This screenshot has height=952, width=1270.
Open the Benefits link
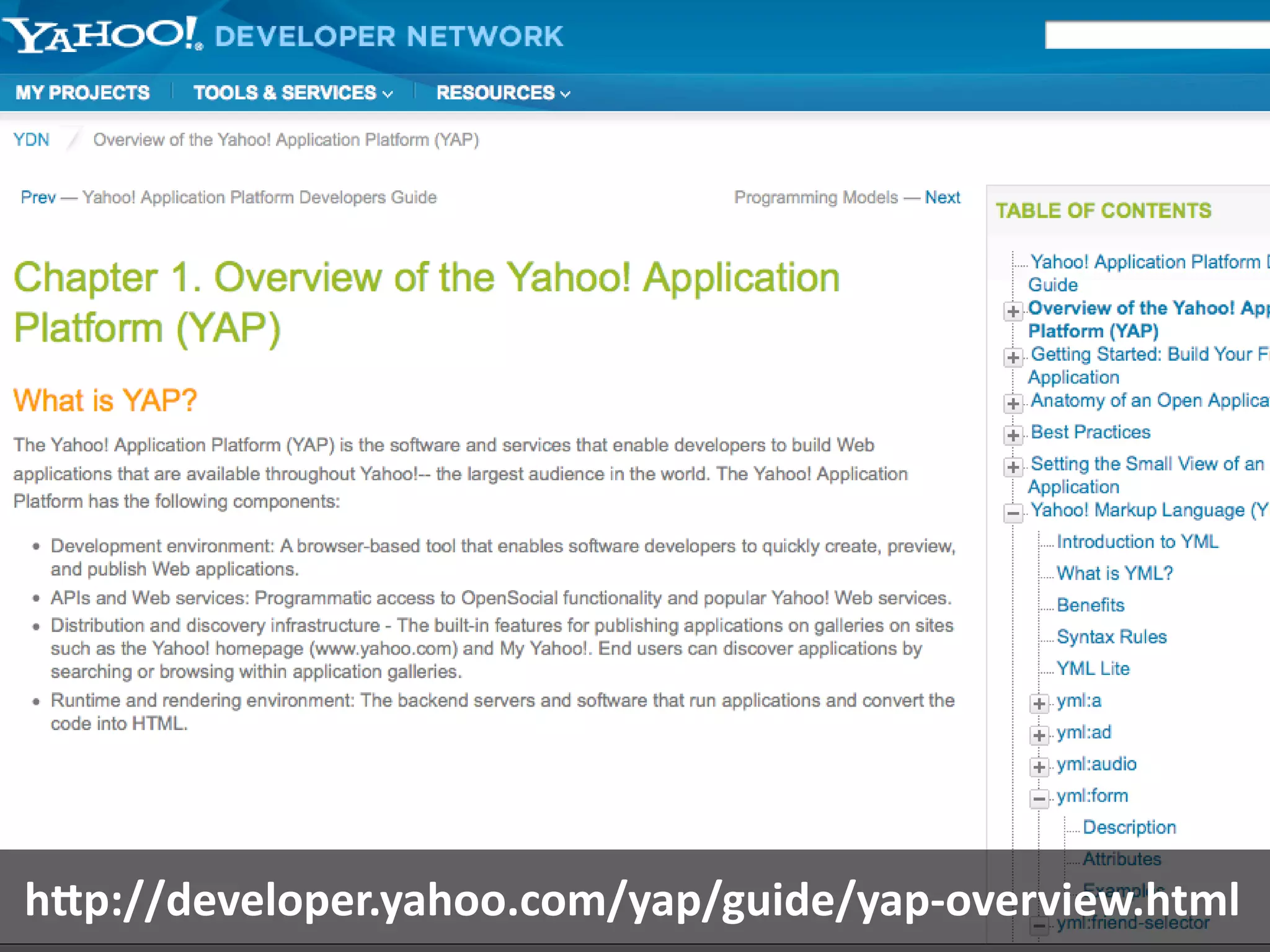pyautogui.click(x=1091, y=605)
